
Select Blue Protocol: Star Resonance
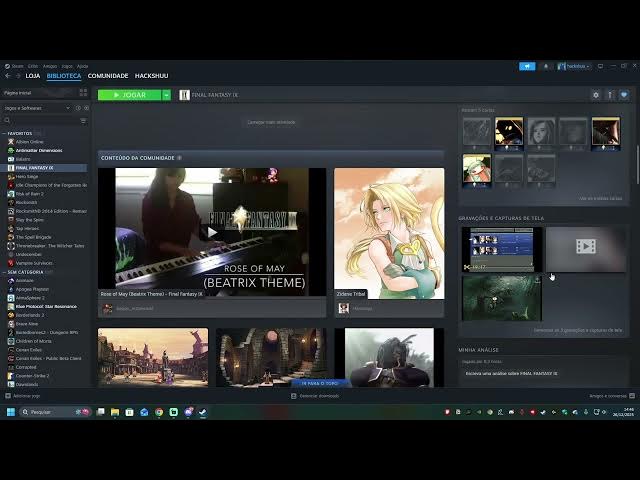point(46,307)
